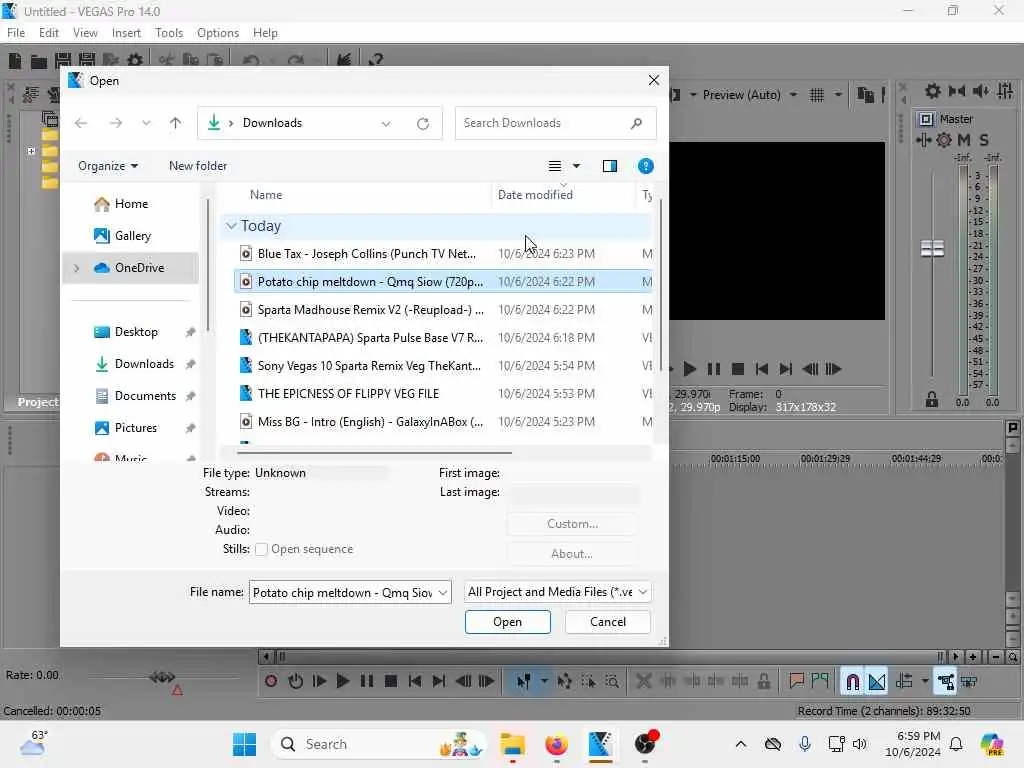Expand the Downloads address bar dropdown
Image resolution: width=1024 pixels, height=768 pixels.
[x=386, y=123]
